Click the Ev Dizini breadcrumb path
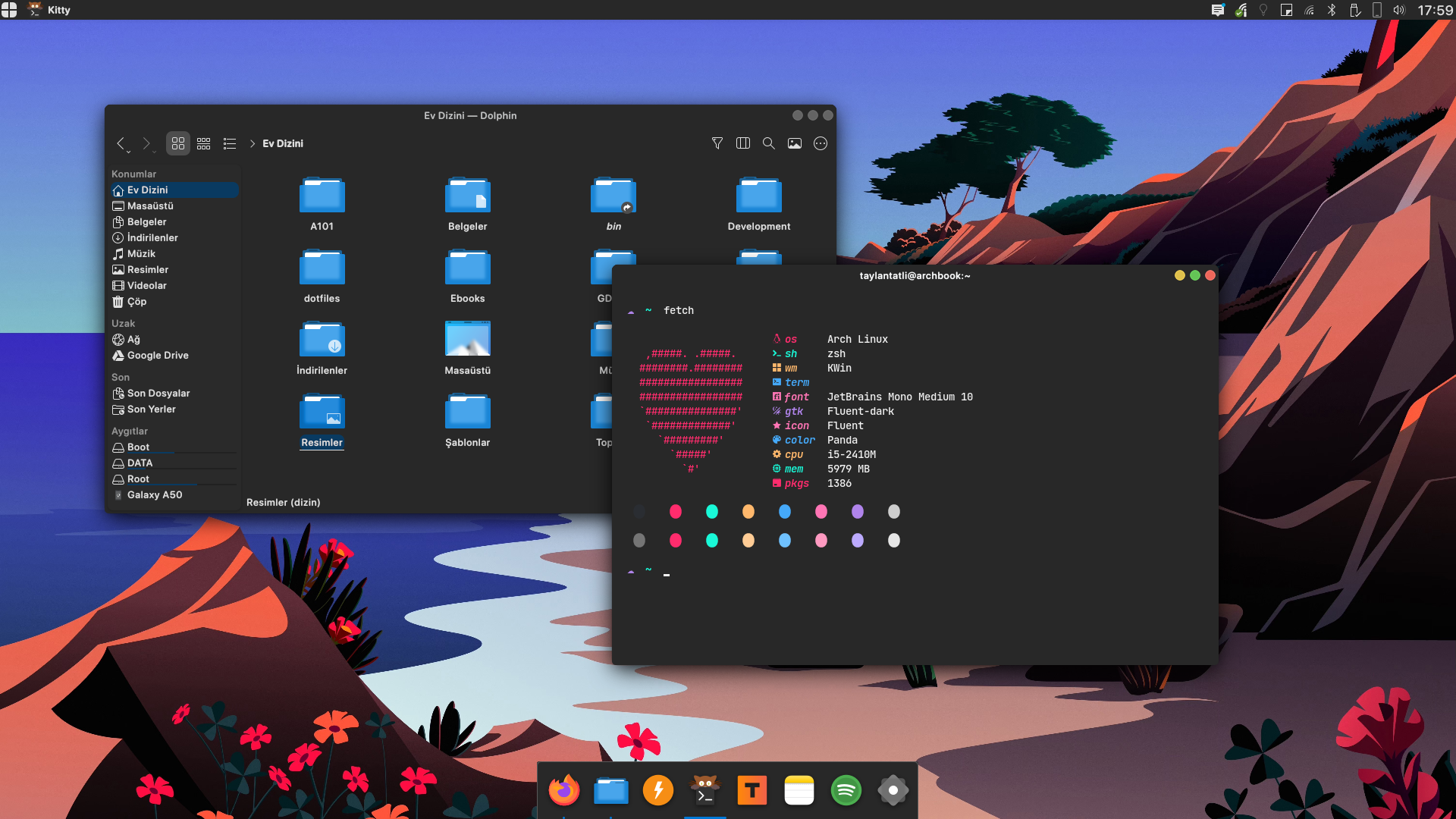The image size is (1456, 819). (283, 143)
